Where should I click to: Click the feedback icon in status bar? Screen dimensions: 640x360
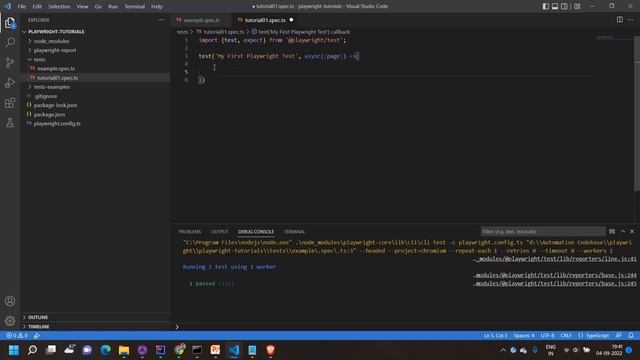tap(619, 336)
